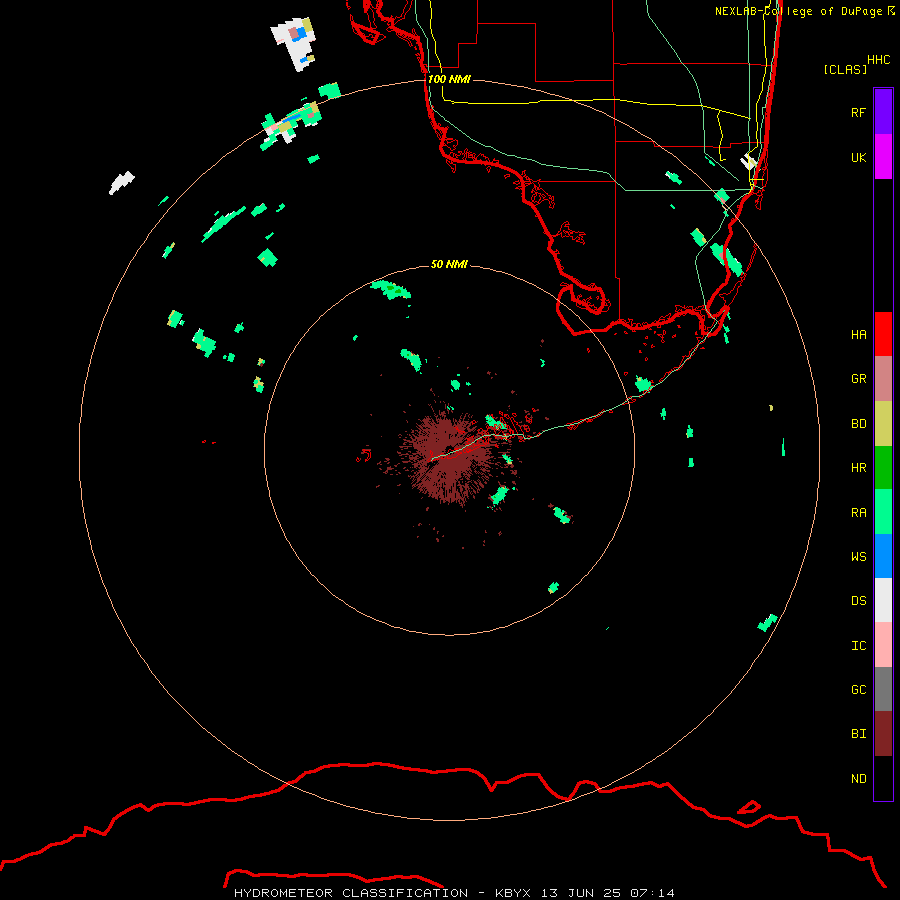
Task: Click the GR legend label
Action: (858, 378)
